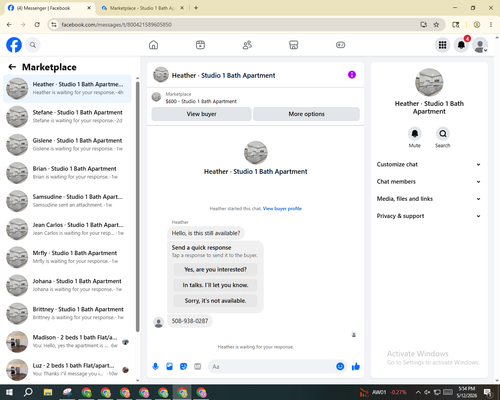
Task: Open the Brian conversation
Action: (67, 173)
